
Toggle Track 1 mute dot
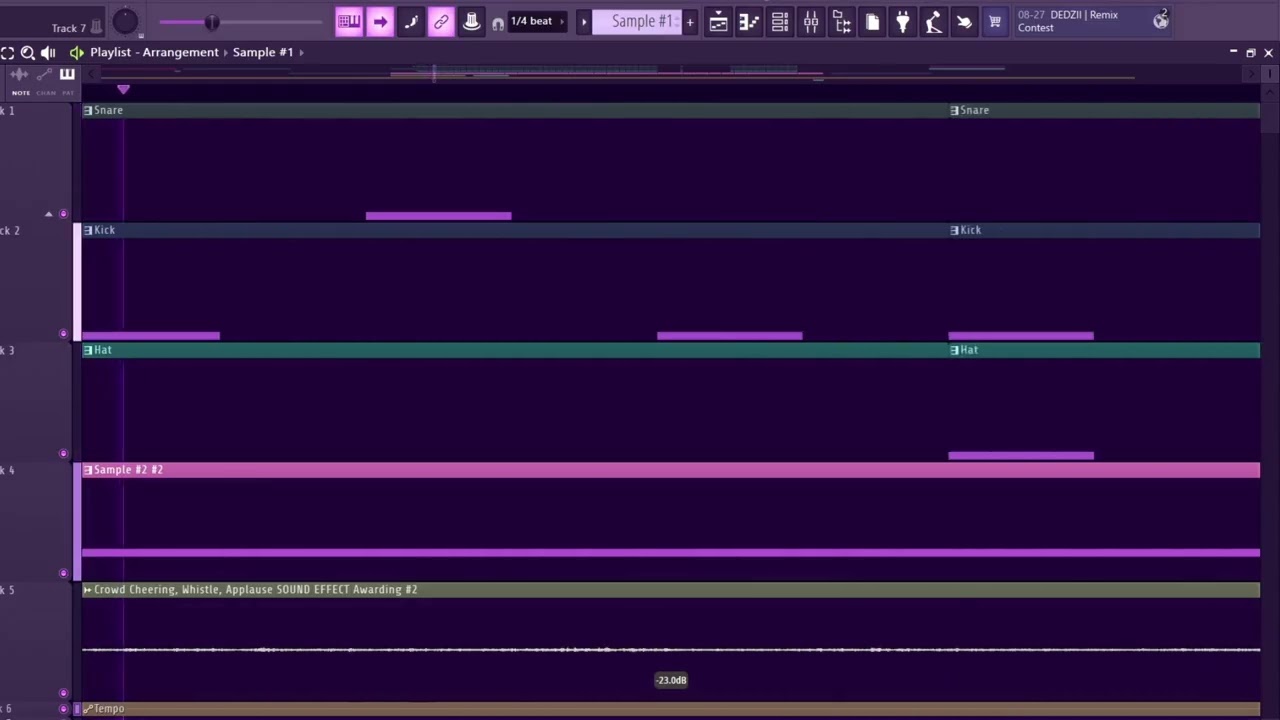(x=64, y=214)
